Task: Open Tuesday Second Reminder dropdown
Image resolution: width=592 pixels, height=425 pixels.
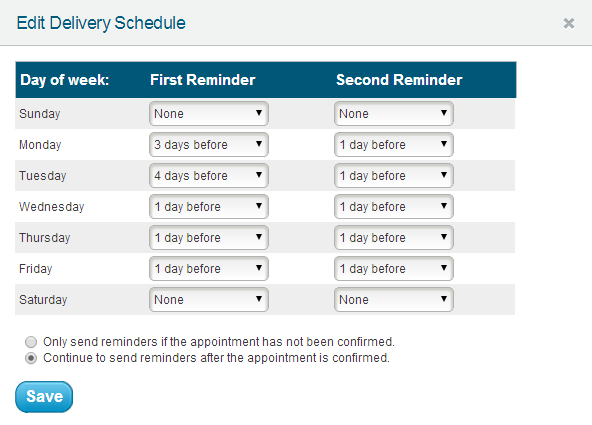Action: [x=394, y=176]
